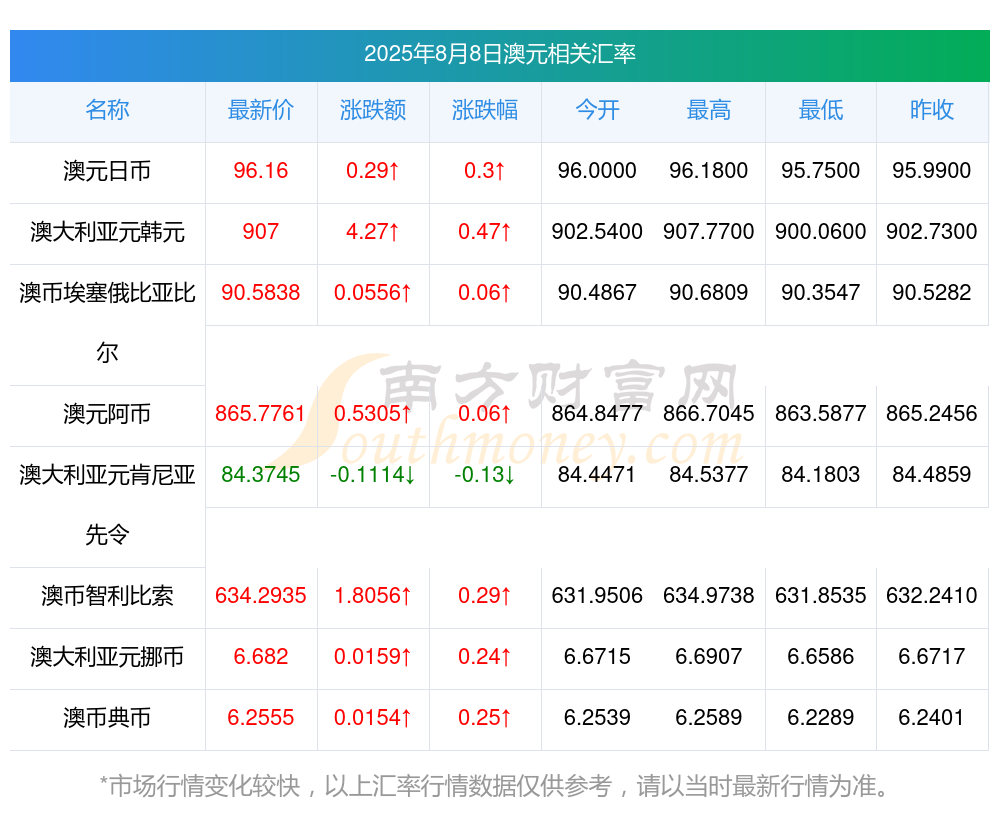Click change amount 0.5305↑

[x=372, y=413]
